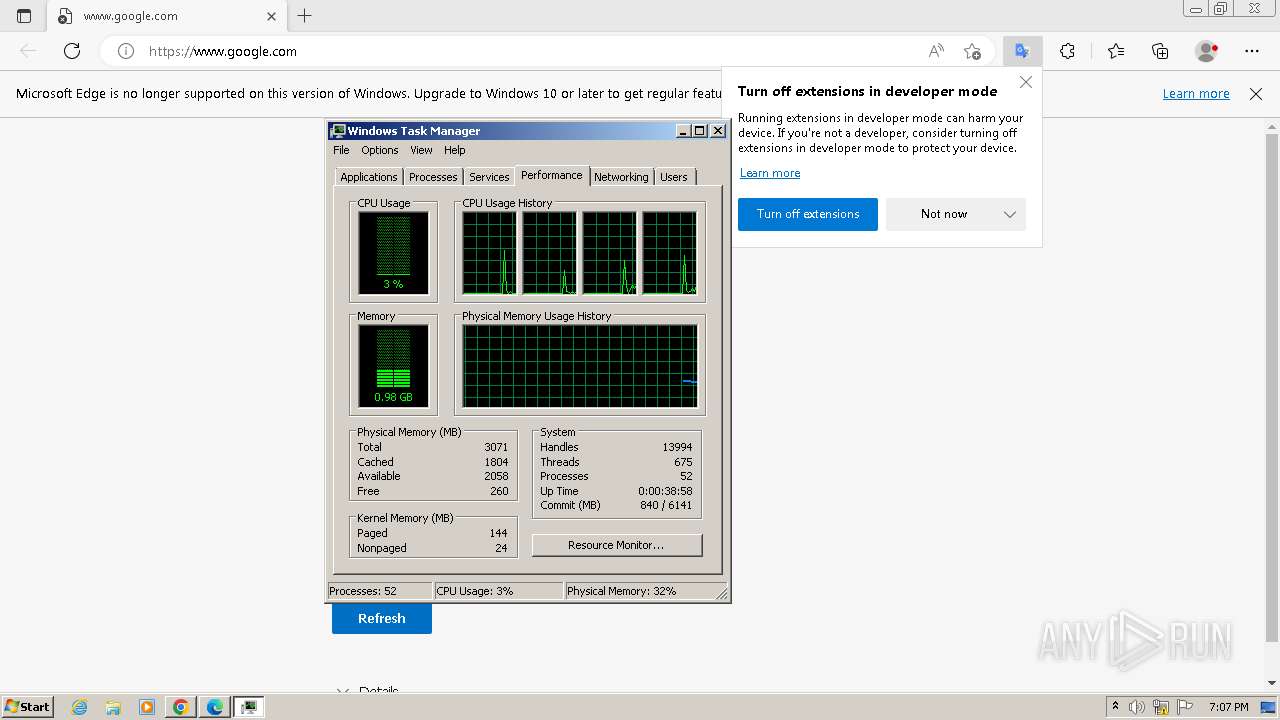Click the CPU Usage 3 % meter
Viewport: 1280px width, 720px height.
[393, 253]
